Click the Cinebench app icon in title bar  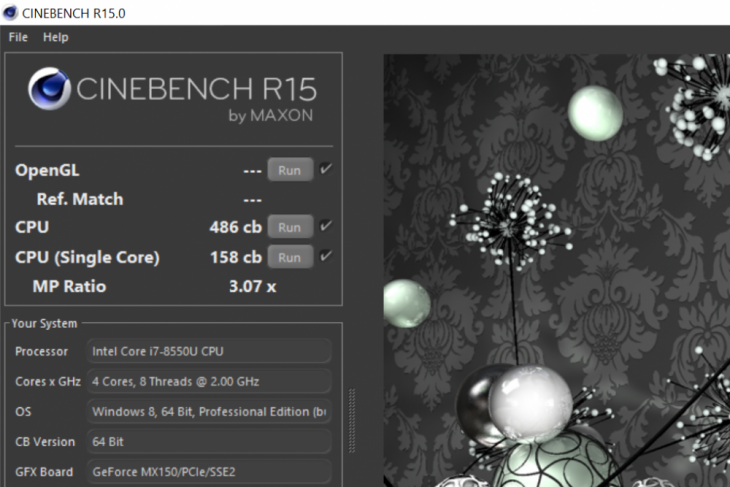[9, 13]
